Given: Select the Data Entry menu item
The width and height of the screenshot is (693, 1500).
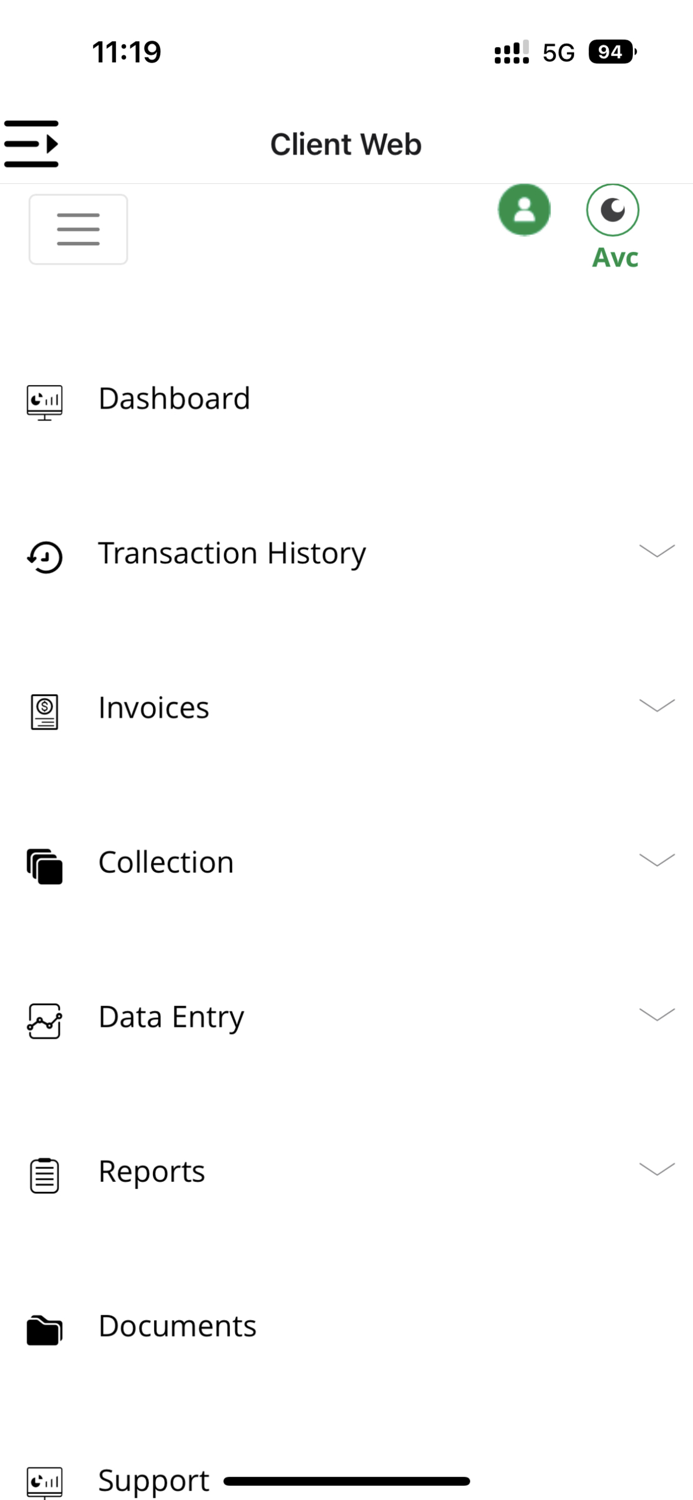Looking at the screenshot, I should pyautogui.click(x=170, y=1018).
